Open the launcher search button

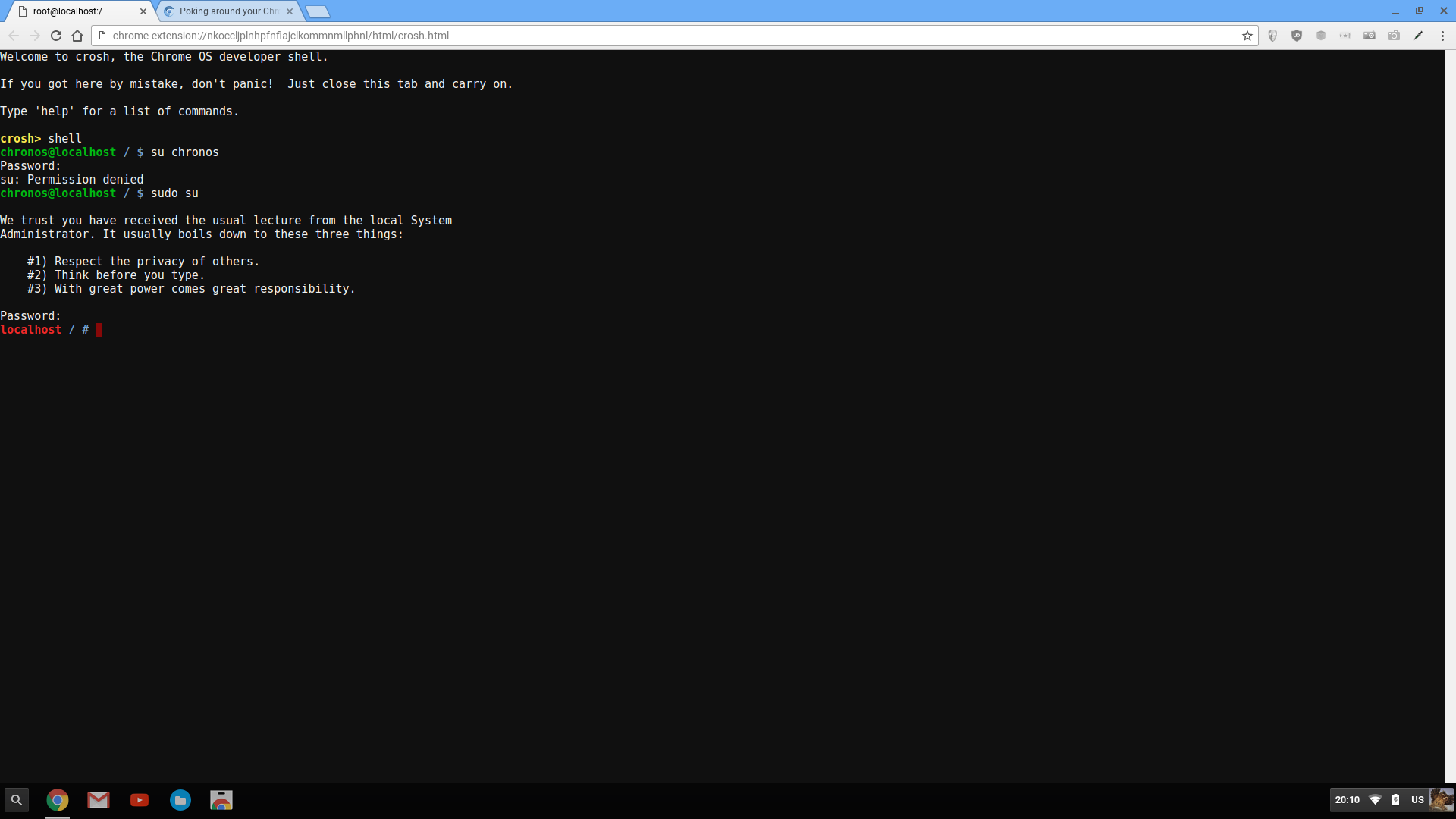coord(17,800)
